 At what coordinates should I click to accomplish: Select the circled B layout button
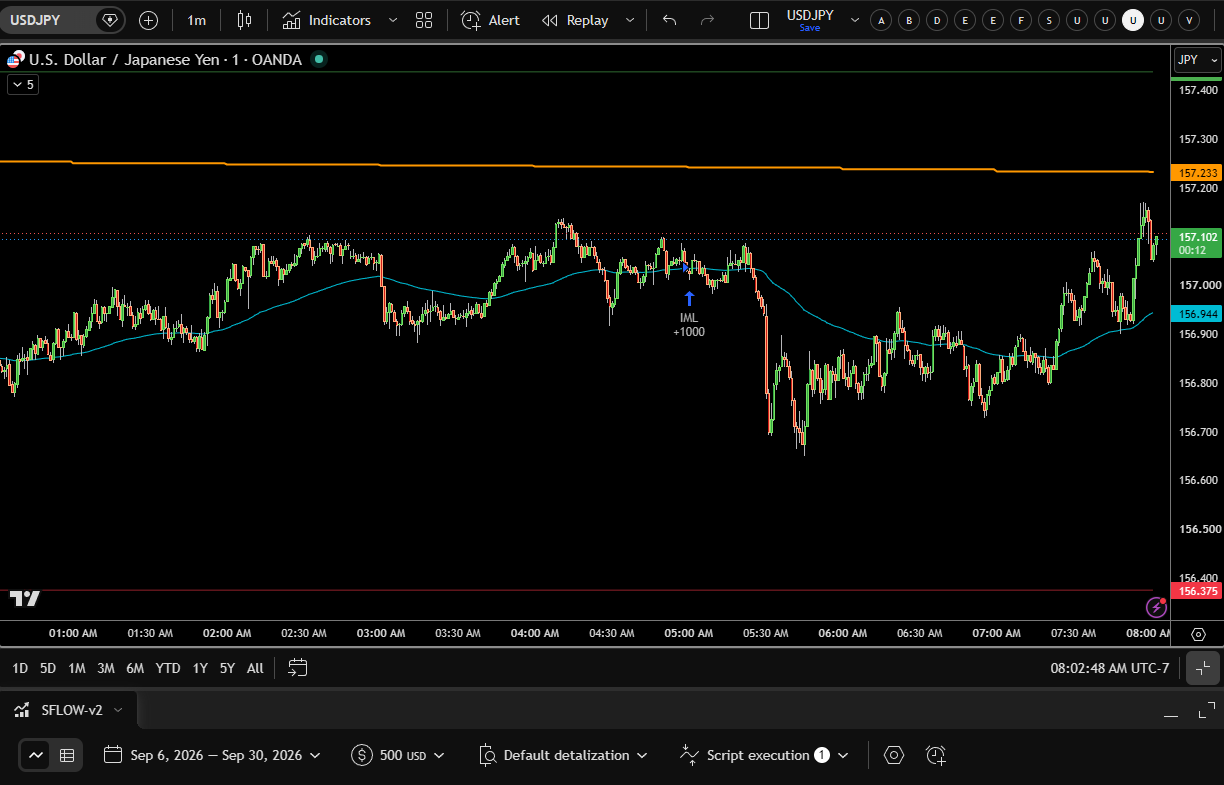[909, 20]
